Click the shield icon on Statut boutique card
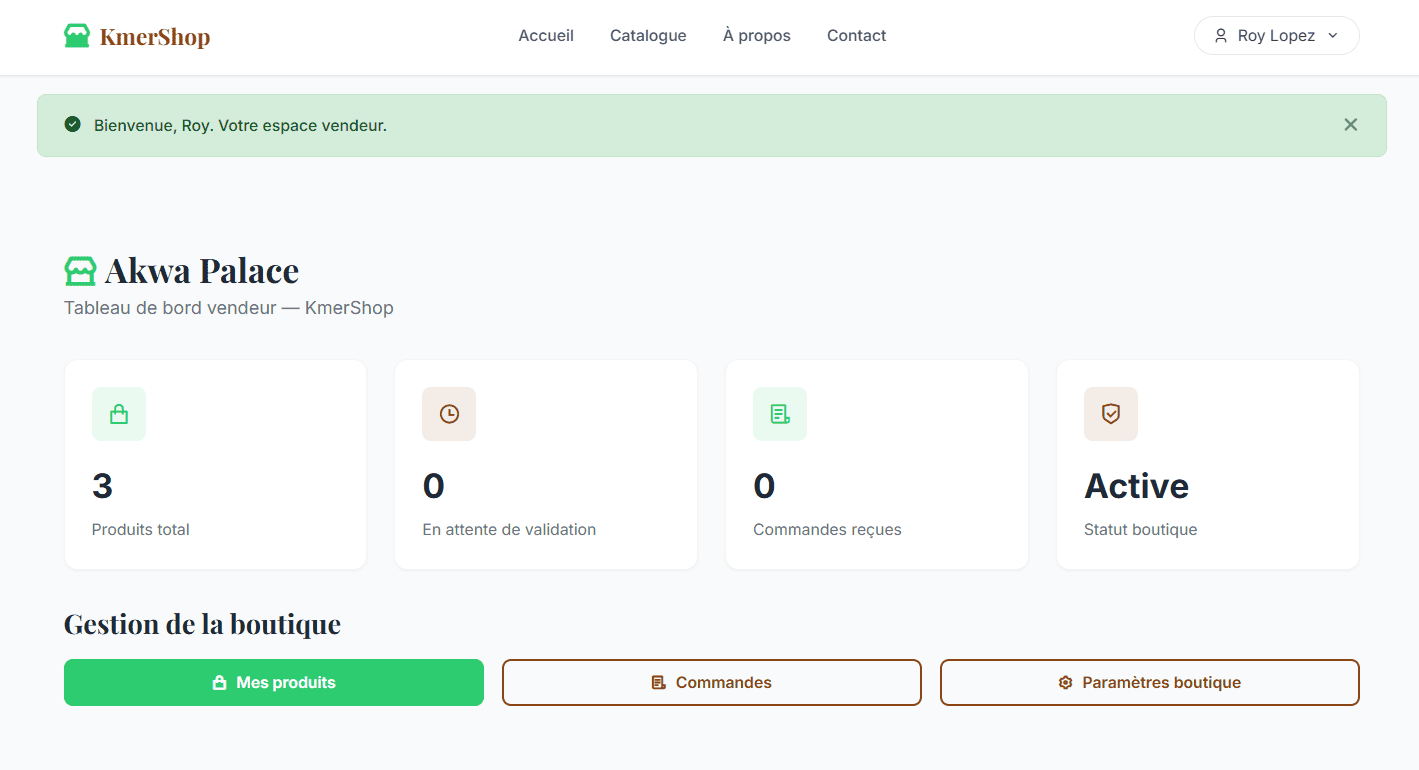The image size is (1419, 770). tap(1111, 414)
